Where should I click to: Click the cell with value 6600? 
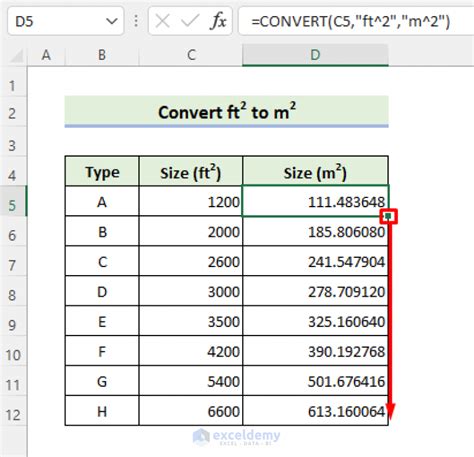(x=191, y=411)
